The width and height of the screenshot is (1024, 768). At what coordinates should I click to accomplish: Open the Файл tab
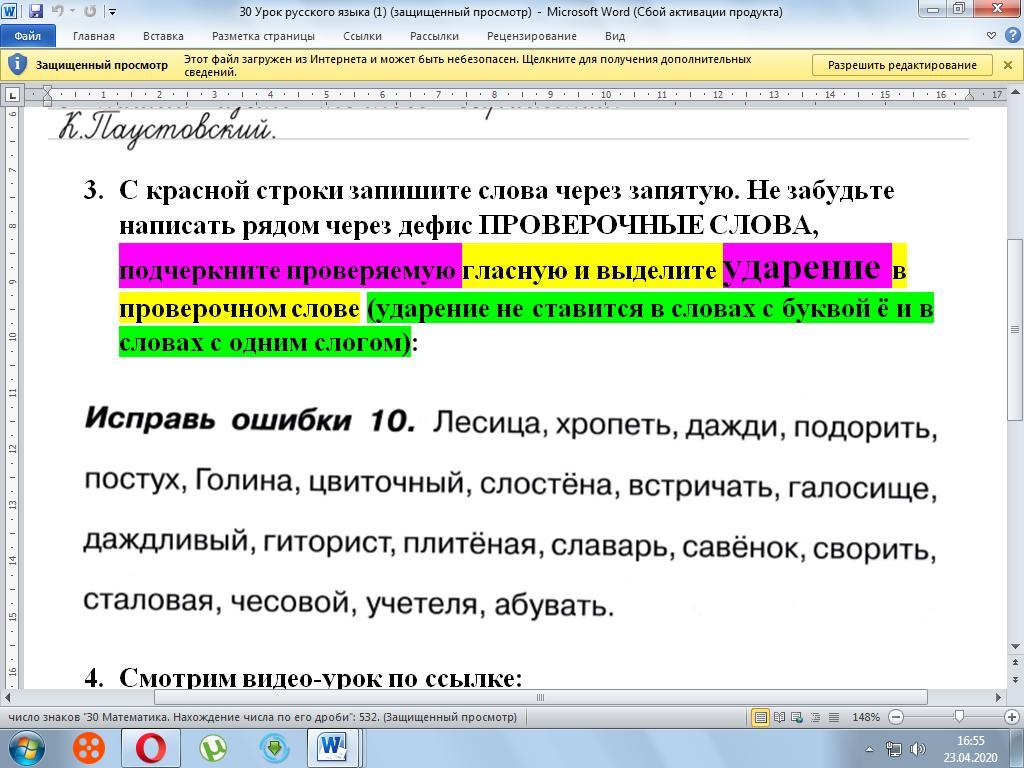point(27,36)
